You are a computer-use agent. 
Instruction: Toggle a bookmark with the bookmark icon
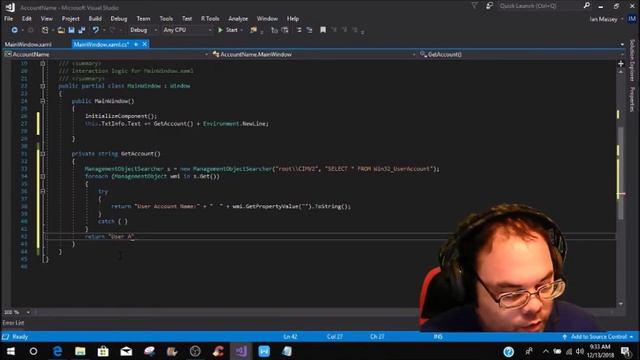click(x=323, y=30)
